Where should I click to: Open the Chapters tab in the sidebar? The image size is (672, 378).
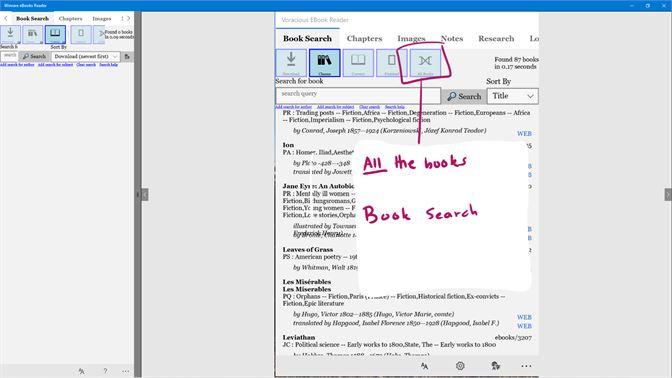pyautogui.click(x=70, y=18)
